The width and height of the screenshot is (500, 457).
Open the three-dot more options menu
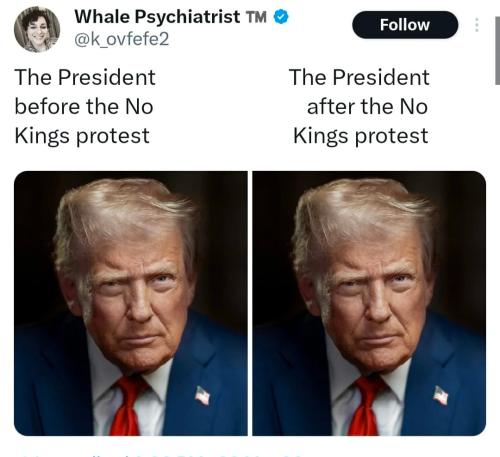click(477, 25)
